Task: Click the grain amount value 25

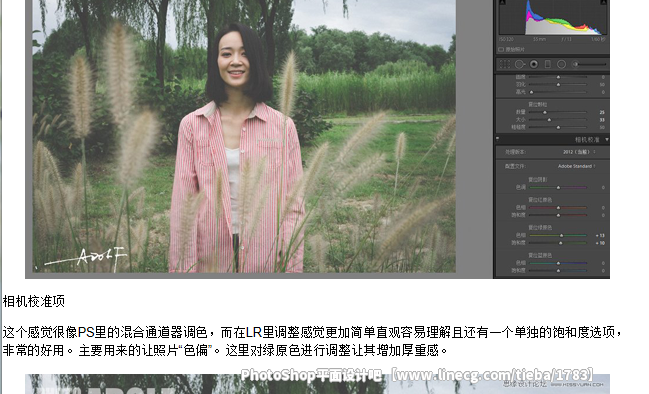Action: pyautogui.click(x=602, y=112)
